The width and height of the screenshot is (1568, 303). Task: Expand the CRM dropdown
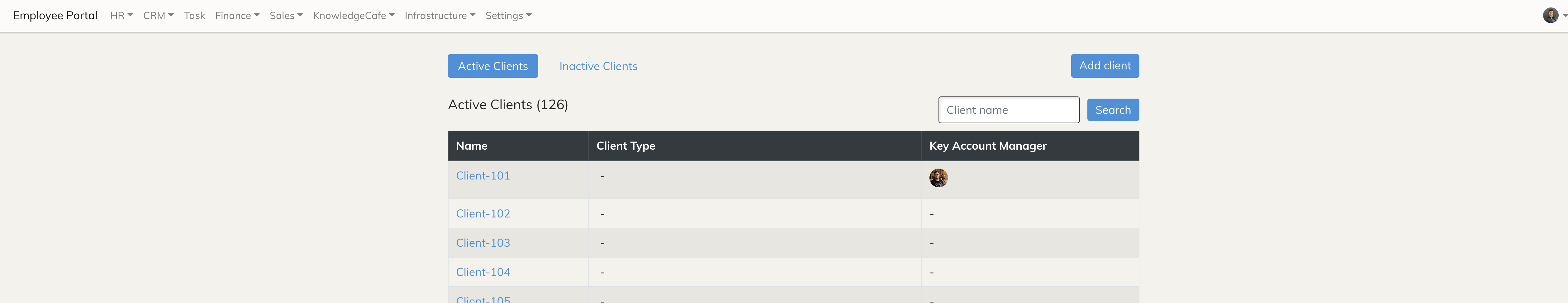[158, 15]
